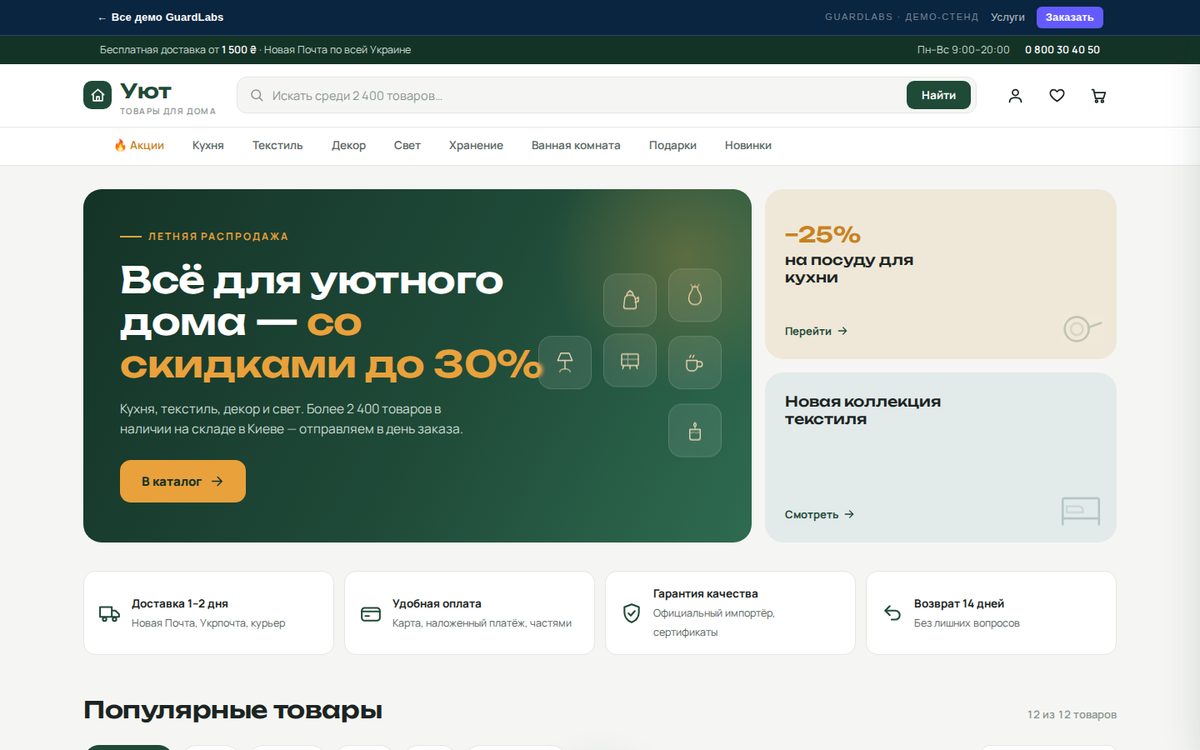Open the Подарки category
Screen dimensions: 1200x750
click(x=673, y=145)
